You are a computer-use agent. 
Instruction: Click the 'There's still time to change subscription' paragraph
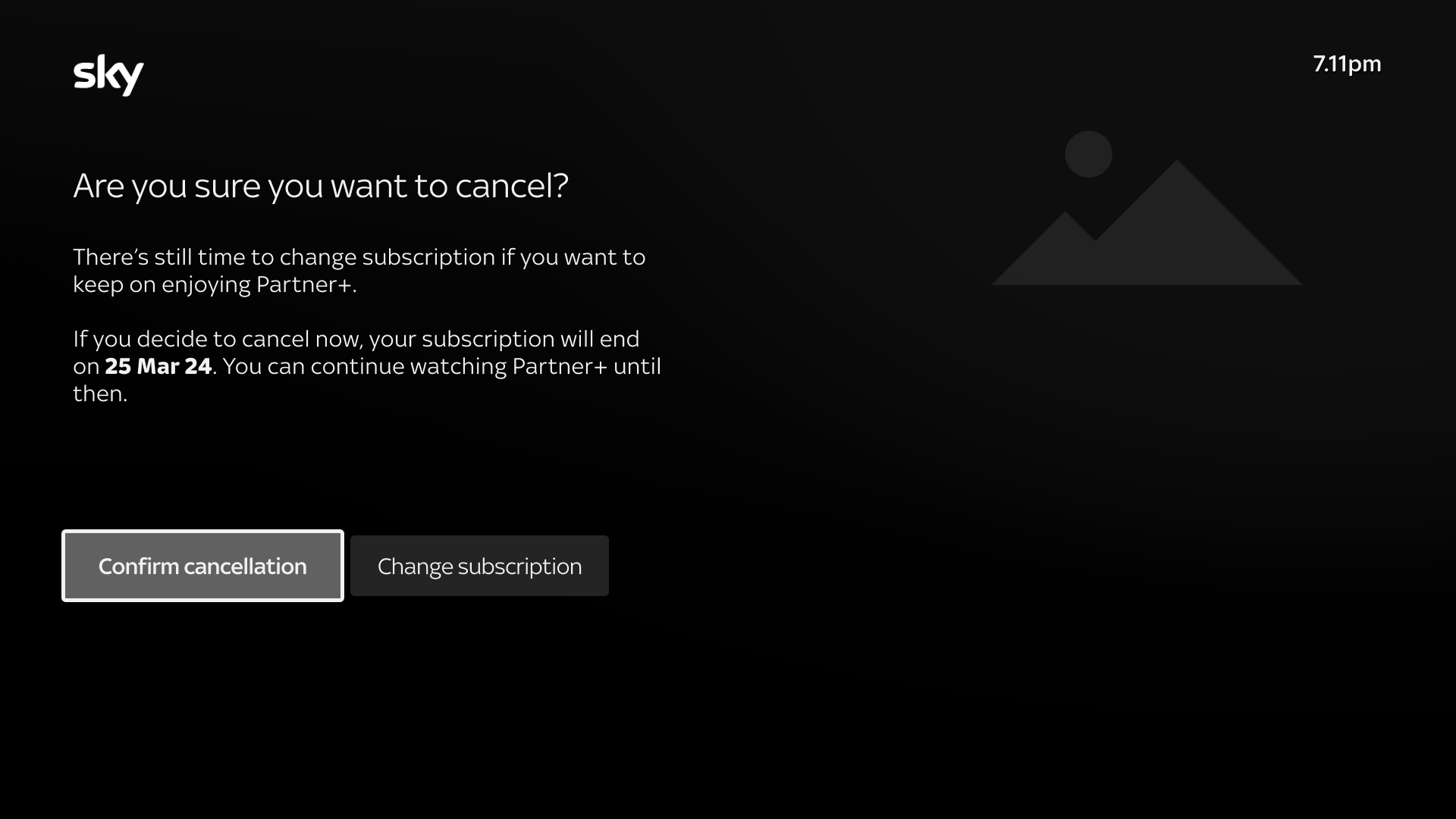(x=359, y=271)
